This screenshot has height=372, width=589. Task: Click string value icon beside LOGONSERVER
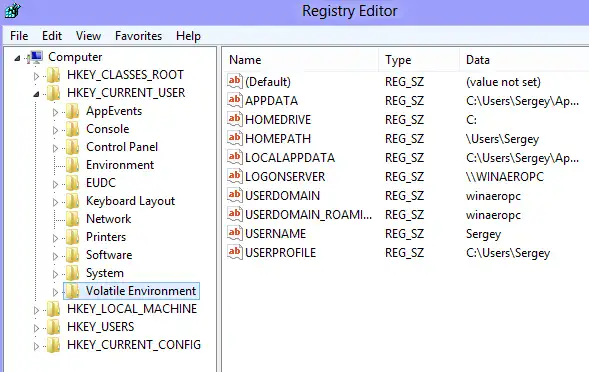pyautogui.click(x=235, y=176)
